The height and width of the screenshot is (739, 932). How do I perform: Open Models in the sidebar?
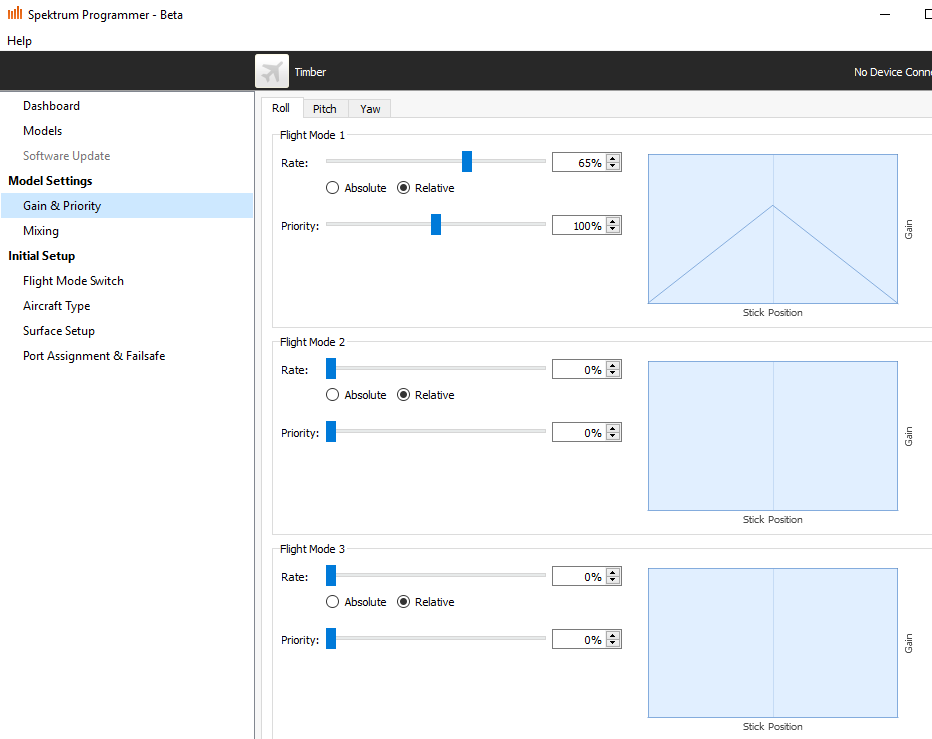pyautogui.click(x=42, y=131)
